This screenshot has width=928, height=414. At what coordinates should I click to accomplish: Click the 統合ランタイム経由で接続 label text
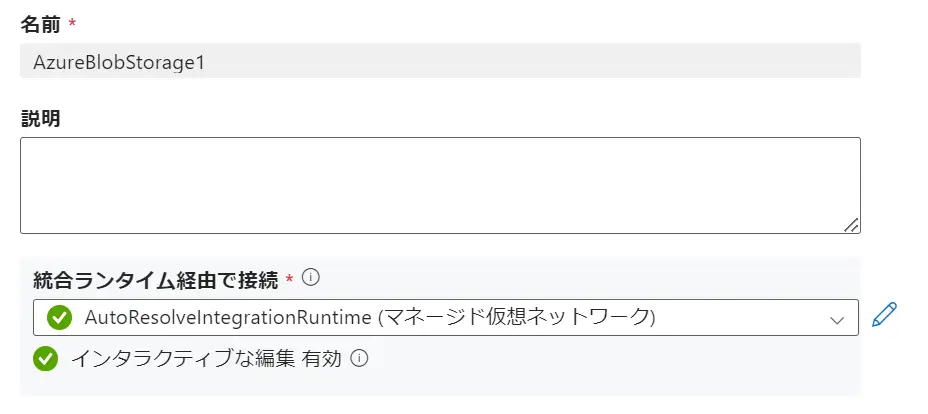tap(156, 280)
